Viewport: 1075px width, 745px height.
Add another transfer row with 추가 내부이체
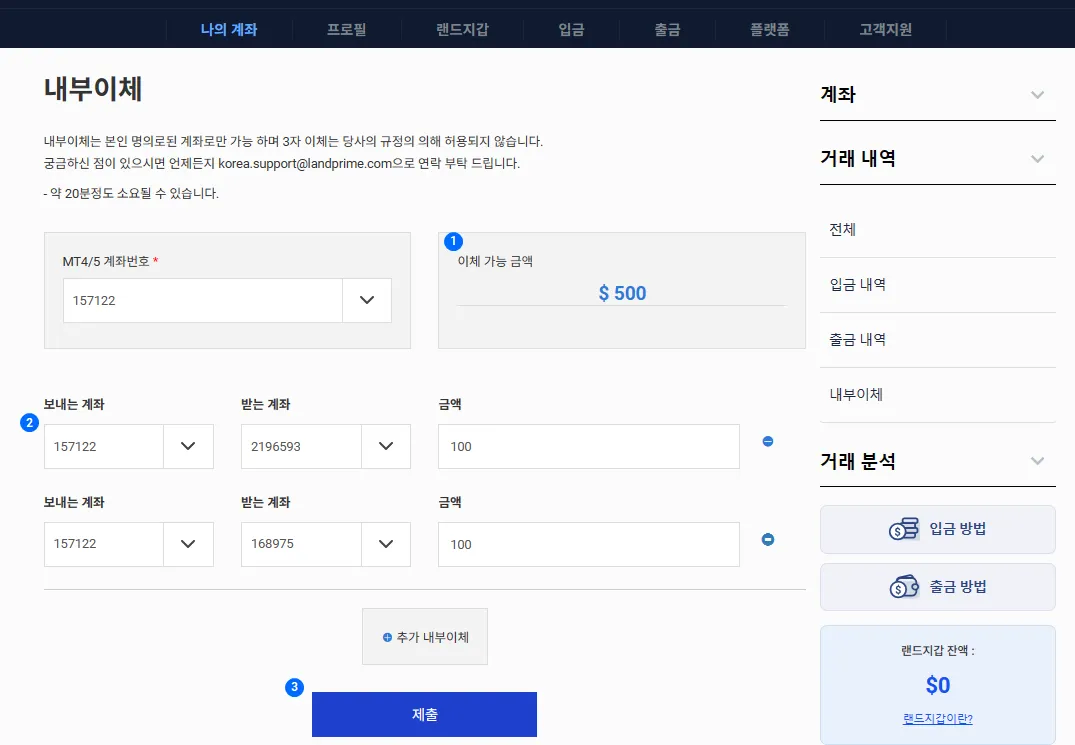(425, 637)
